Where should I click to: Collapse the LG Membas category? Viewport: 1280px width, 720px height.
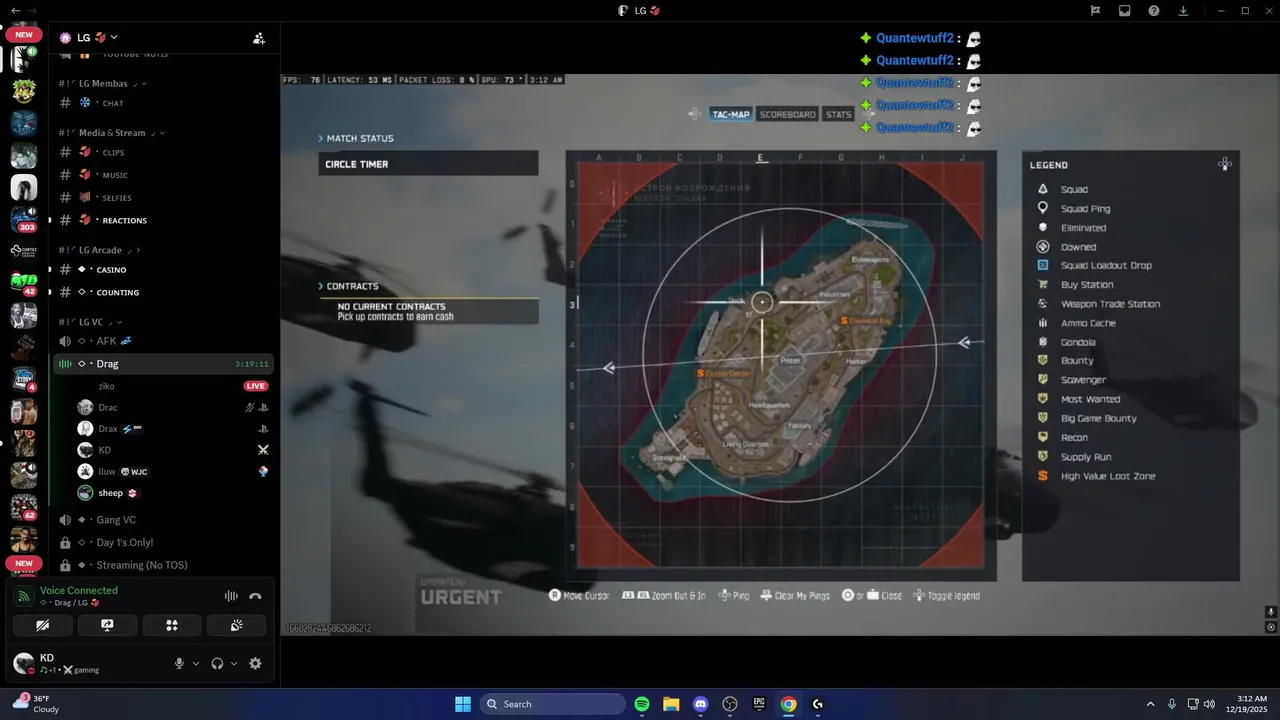[103, 83]
